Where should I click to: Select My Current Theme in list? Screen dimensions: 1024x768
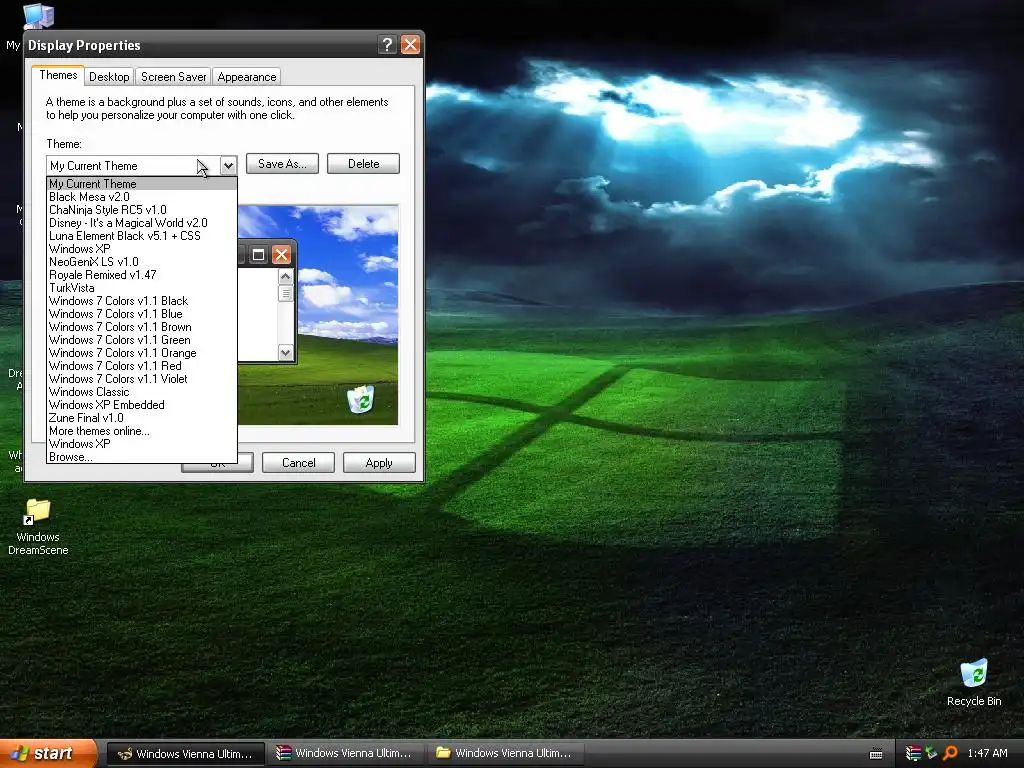142,184
